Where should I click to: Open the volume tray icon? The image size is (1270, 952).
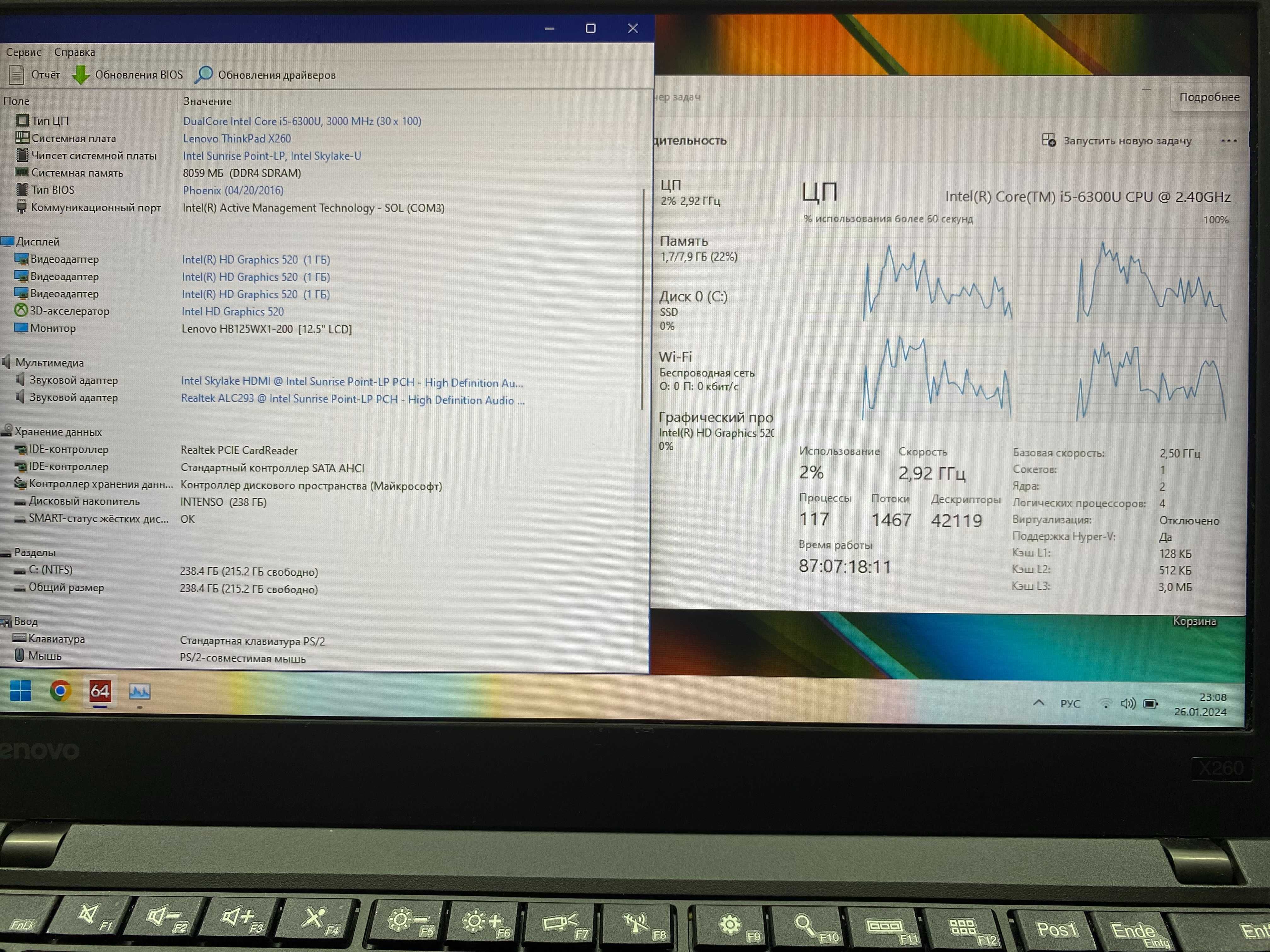[x=1128, y=704]
